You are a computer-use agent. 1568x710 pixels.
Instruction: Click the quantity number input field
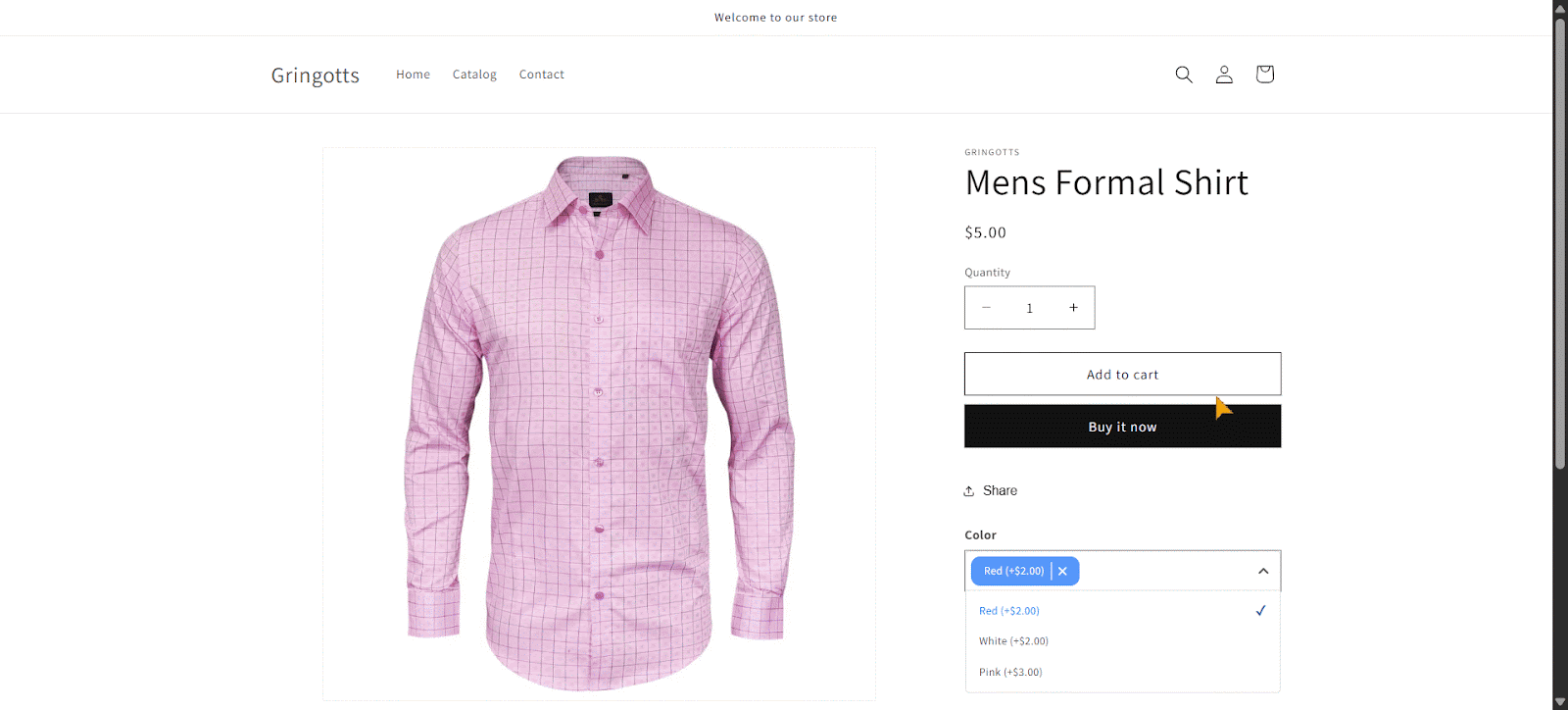1029,308
